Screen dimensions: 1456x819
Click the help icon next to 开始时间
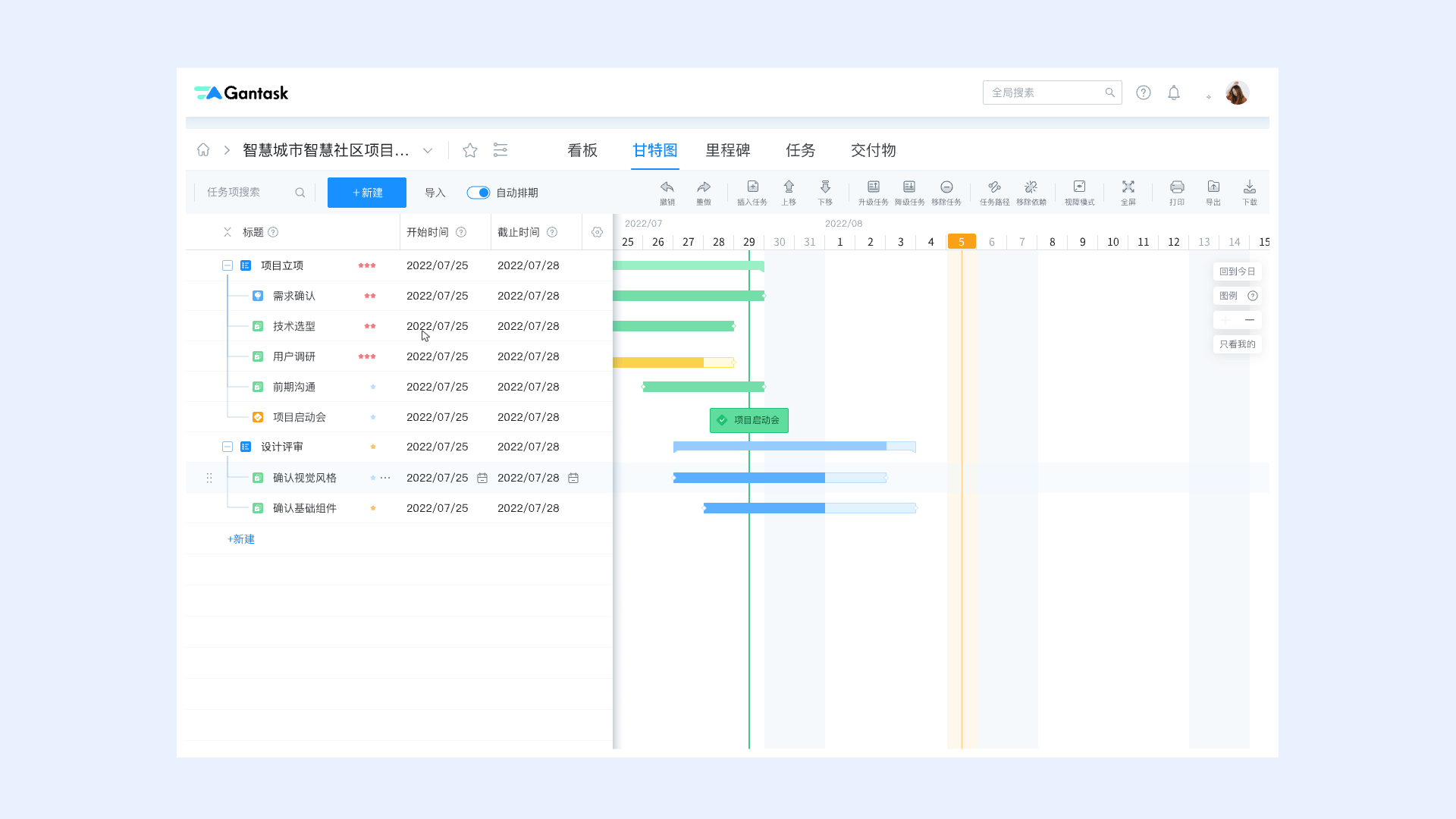[x=461, y=232]
